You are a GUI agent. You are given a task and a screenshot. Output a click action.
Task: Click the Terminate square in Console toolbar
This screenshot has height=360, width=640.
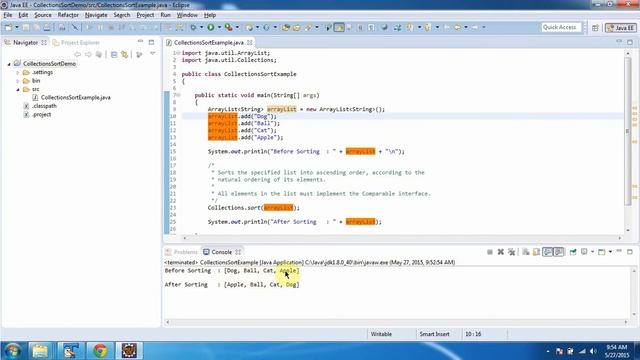coord(490,252)
